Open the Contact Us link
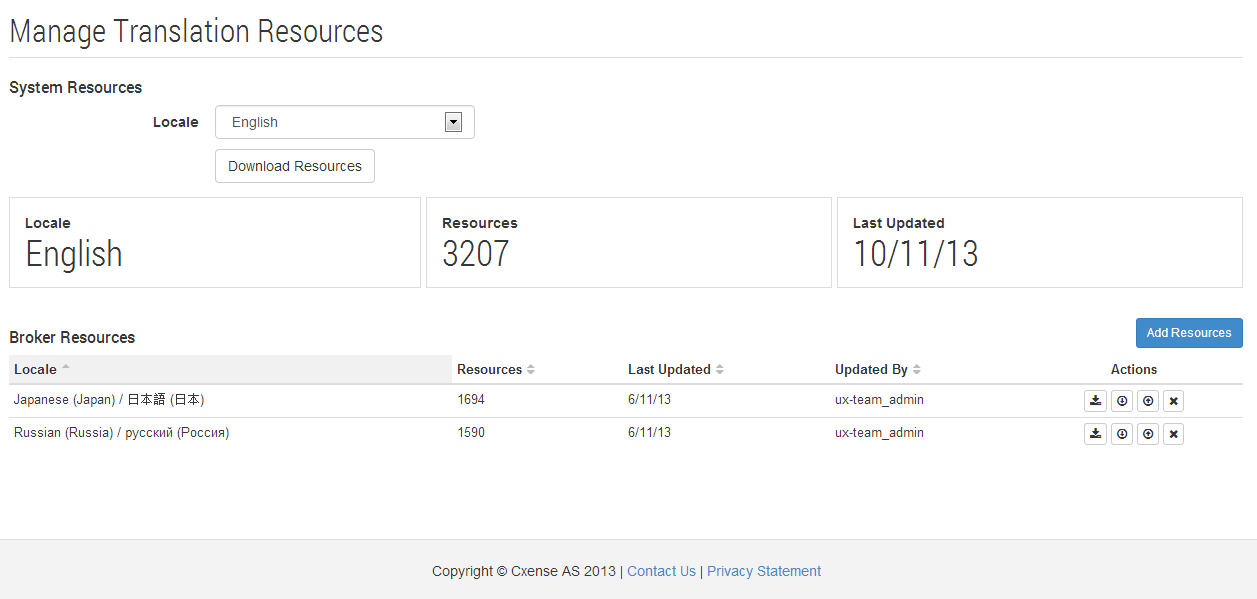Viewport: 1257px width, 599px height. tap(661, 571)
